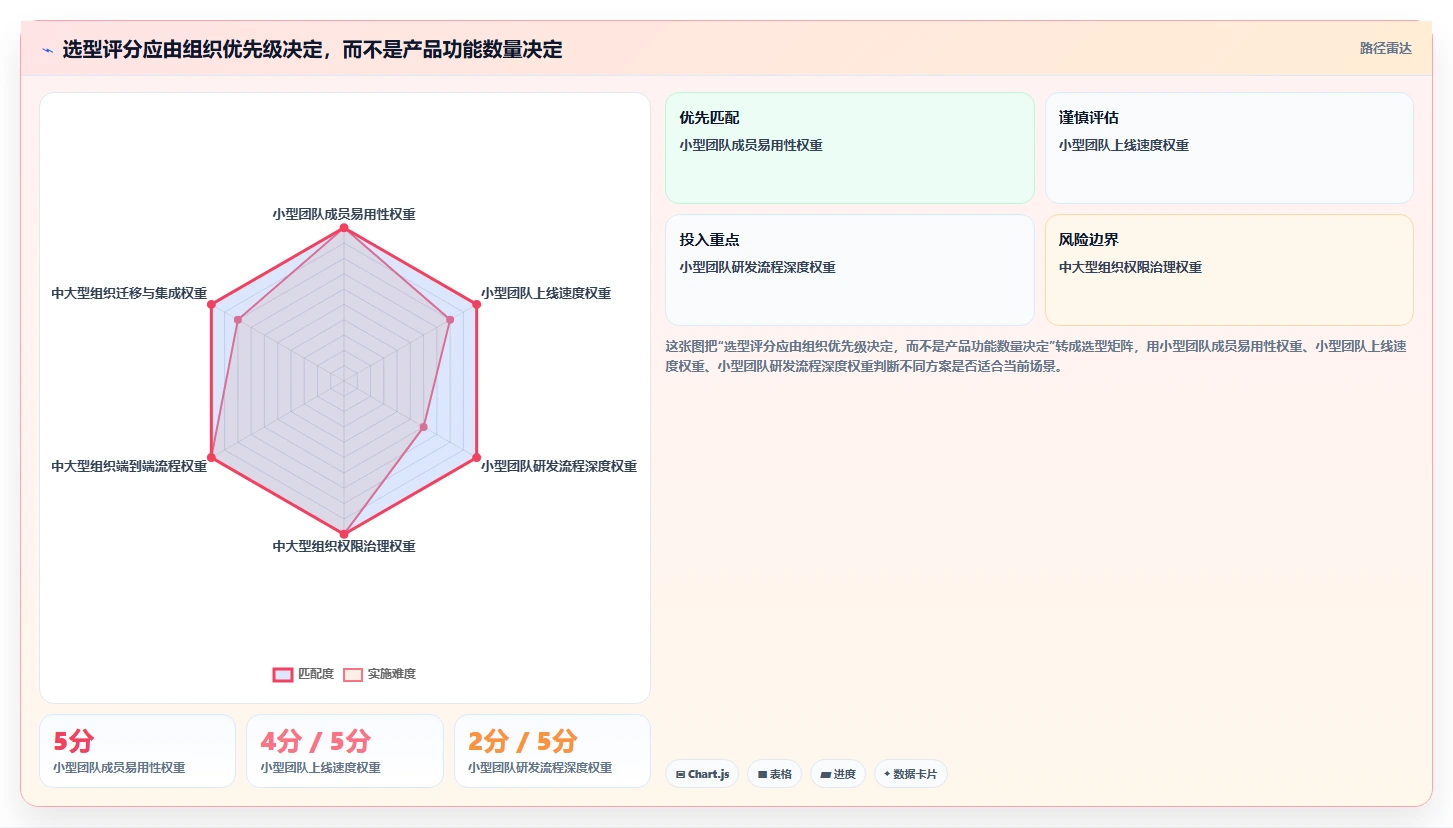Click radar axis label 小型团队研发流程深度权重
The image size is (1453, 828).
[559, 466]
